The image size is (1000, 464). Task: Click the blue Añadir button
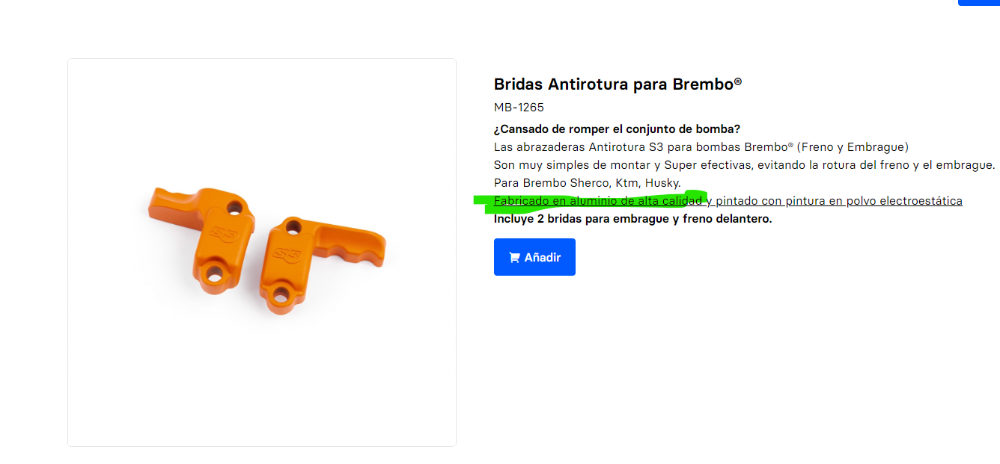534,257
